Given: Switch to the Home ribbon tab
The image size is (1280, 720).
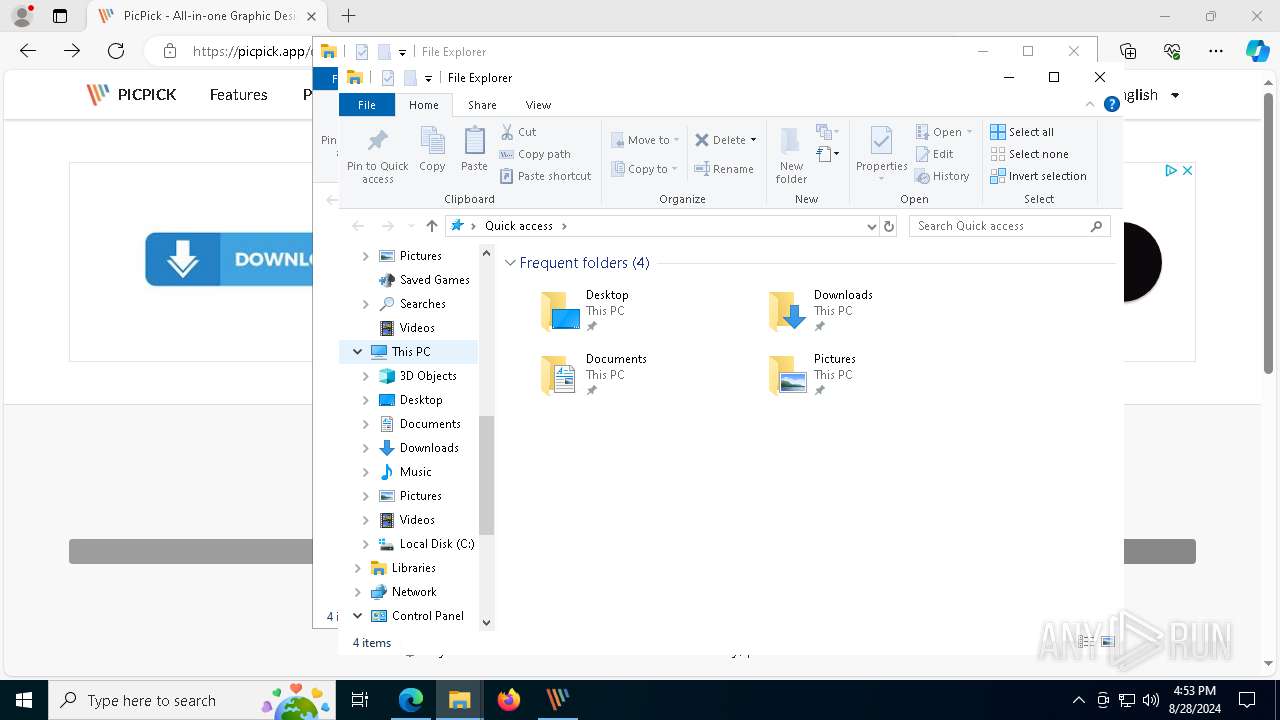Looking at the screenshot, I should (x=424, y=105).
